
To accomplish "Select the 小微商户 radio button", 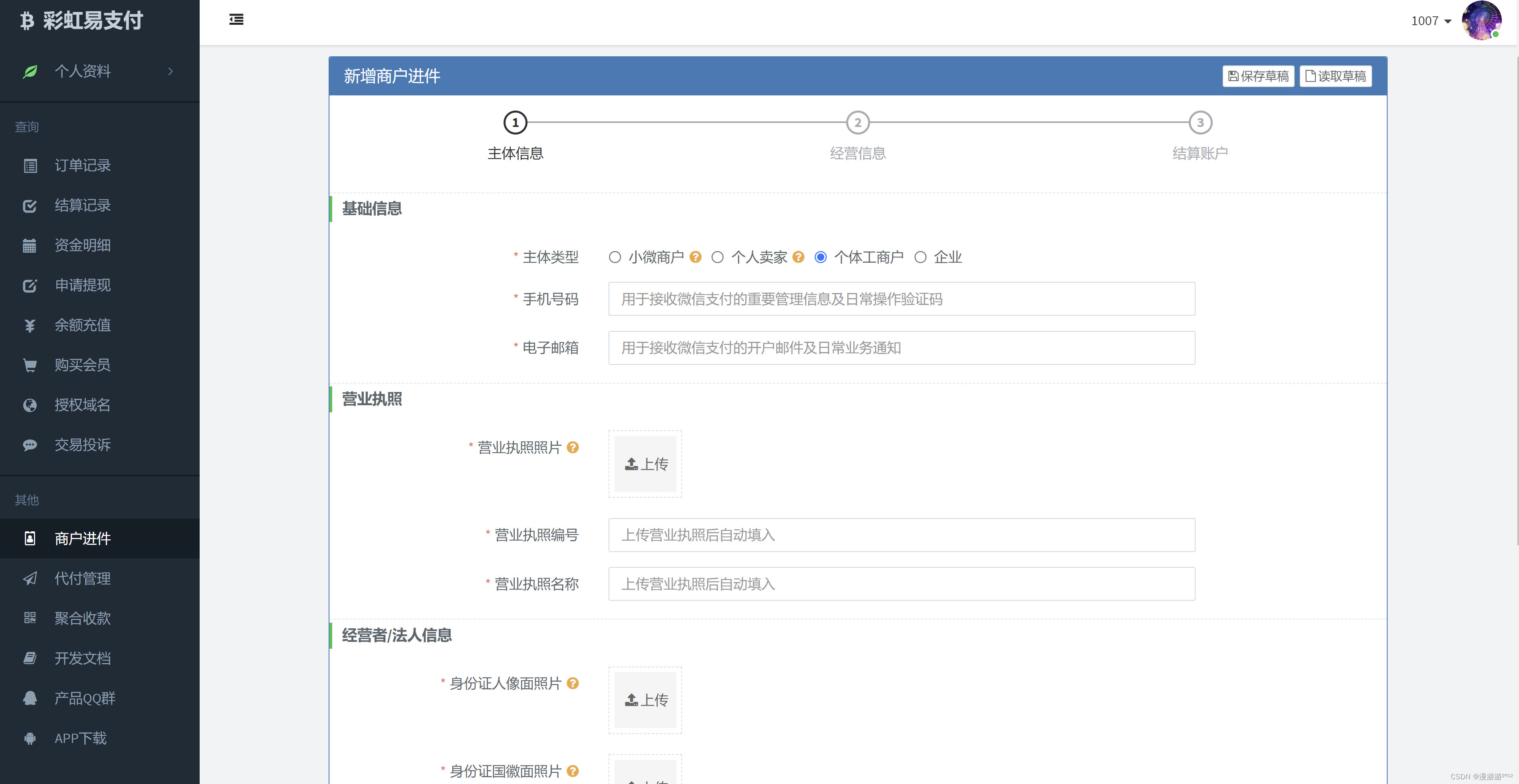I will tap(615, 257).
